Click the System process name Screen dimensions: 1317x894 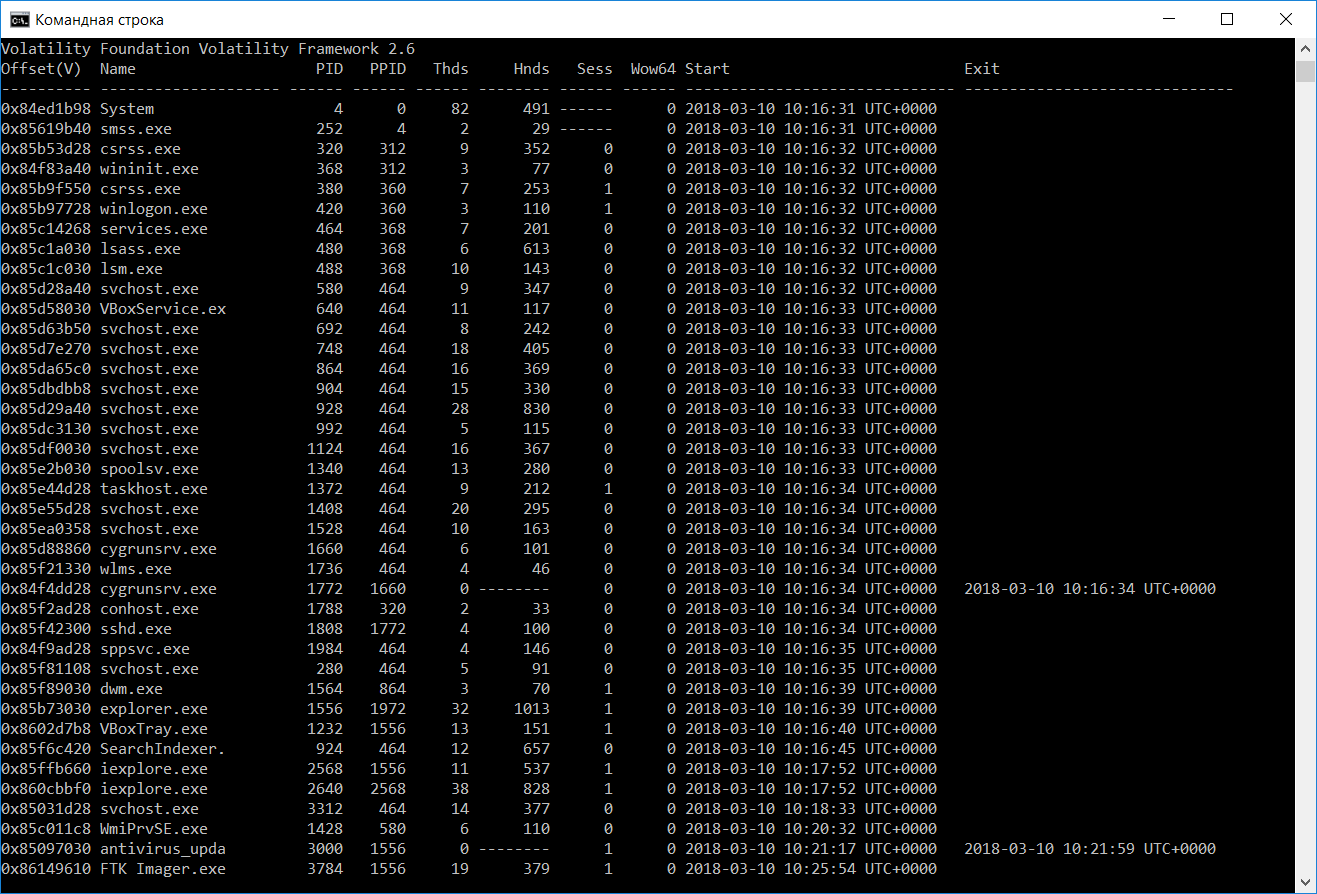click(x=127, y=109)
